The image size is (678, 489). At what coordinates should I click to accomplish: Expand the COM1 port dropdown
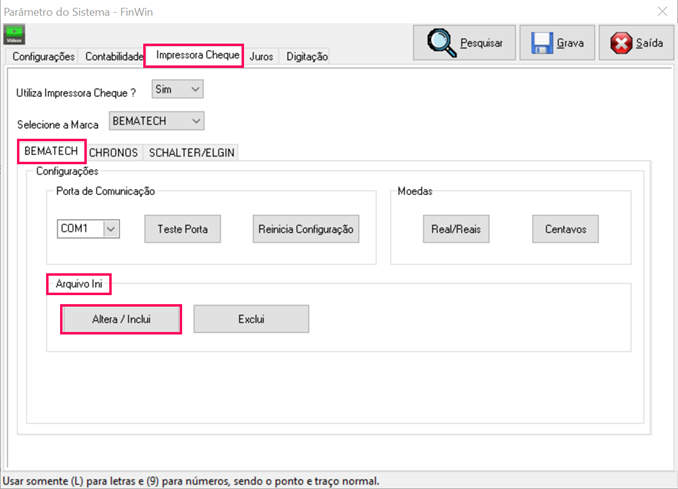tap(110, 229)
